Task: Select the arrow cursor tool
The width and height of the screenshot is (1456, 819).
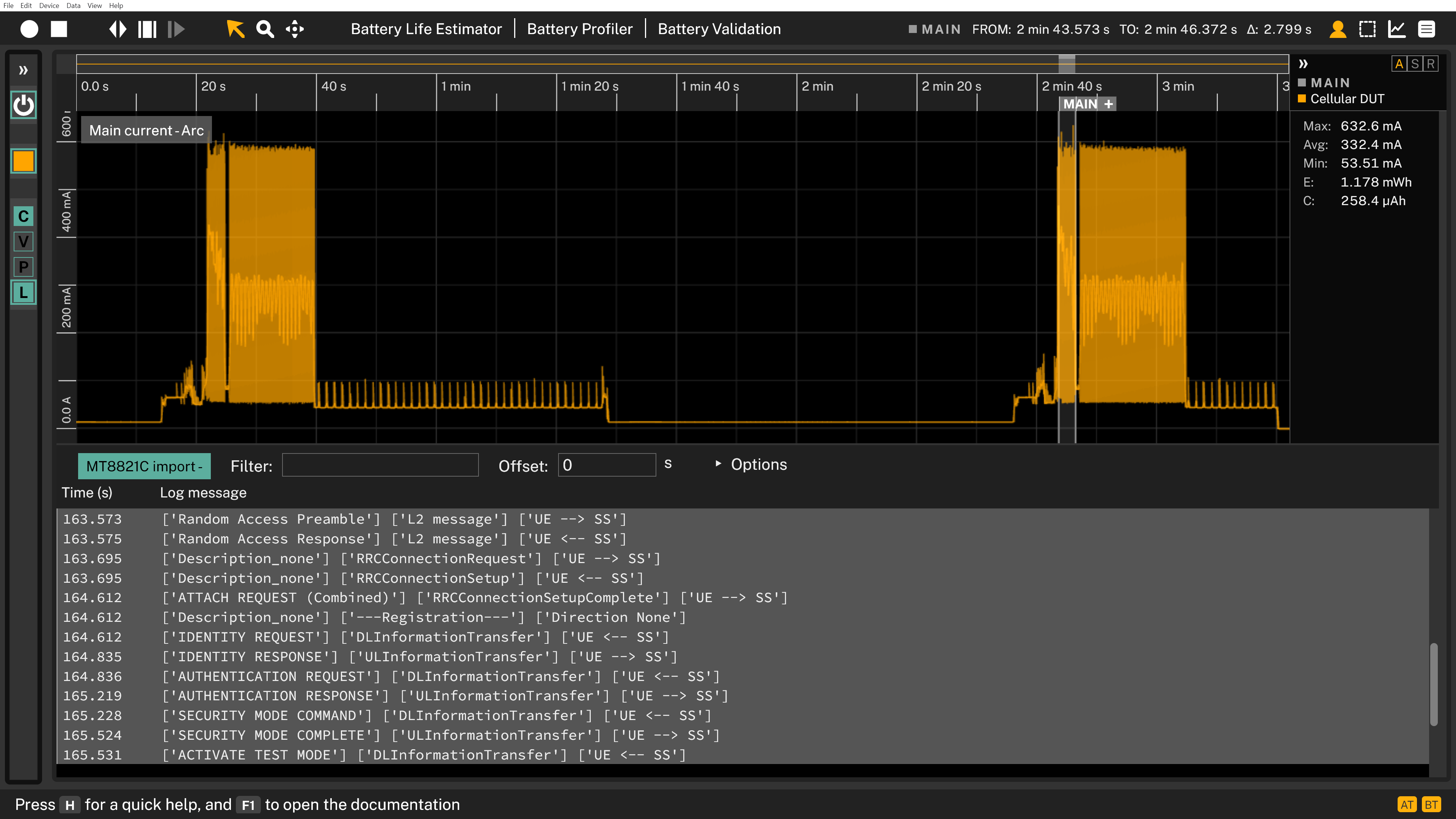Action: [236, 29]
